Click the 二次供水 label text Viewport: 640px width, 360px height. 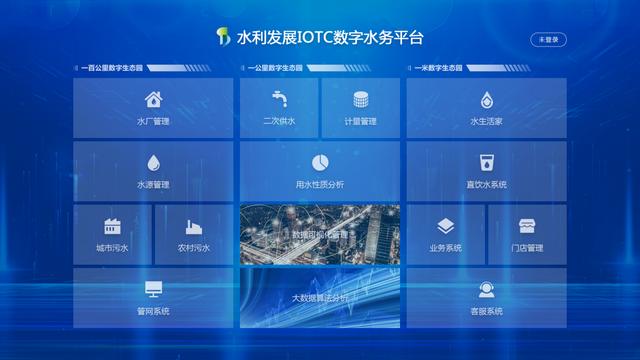pyautogui.click(x=279, y=121)
